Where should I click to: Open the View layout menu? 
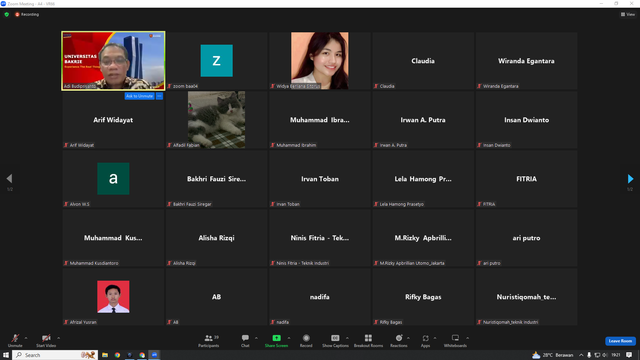click(x=628, y=14)
